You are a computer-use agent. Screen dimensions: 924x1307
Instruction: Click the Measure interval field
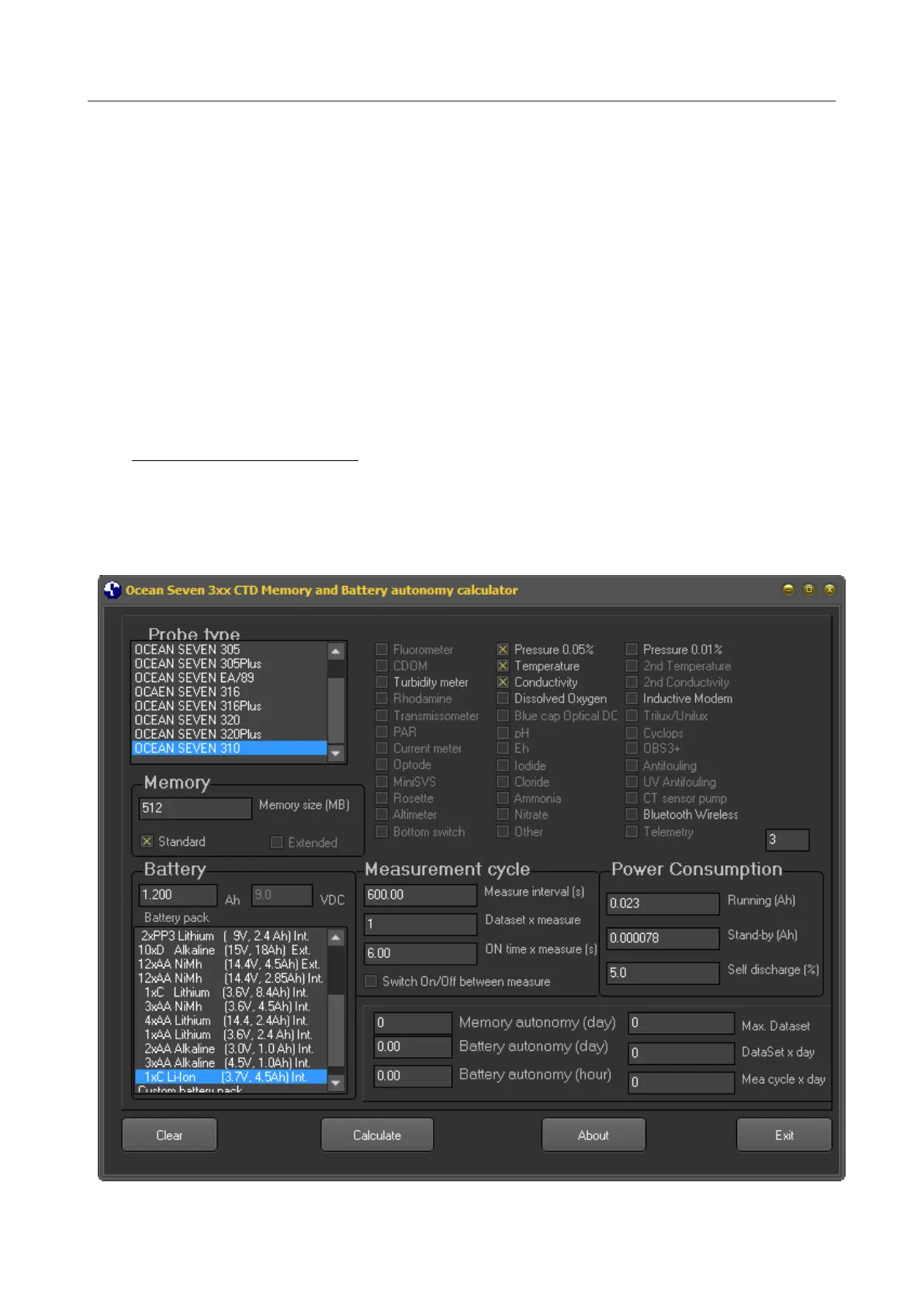(x=420, y=895)
